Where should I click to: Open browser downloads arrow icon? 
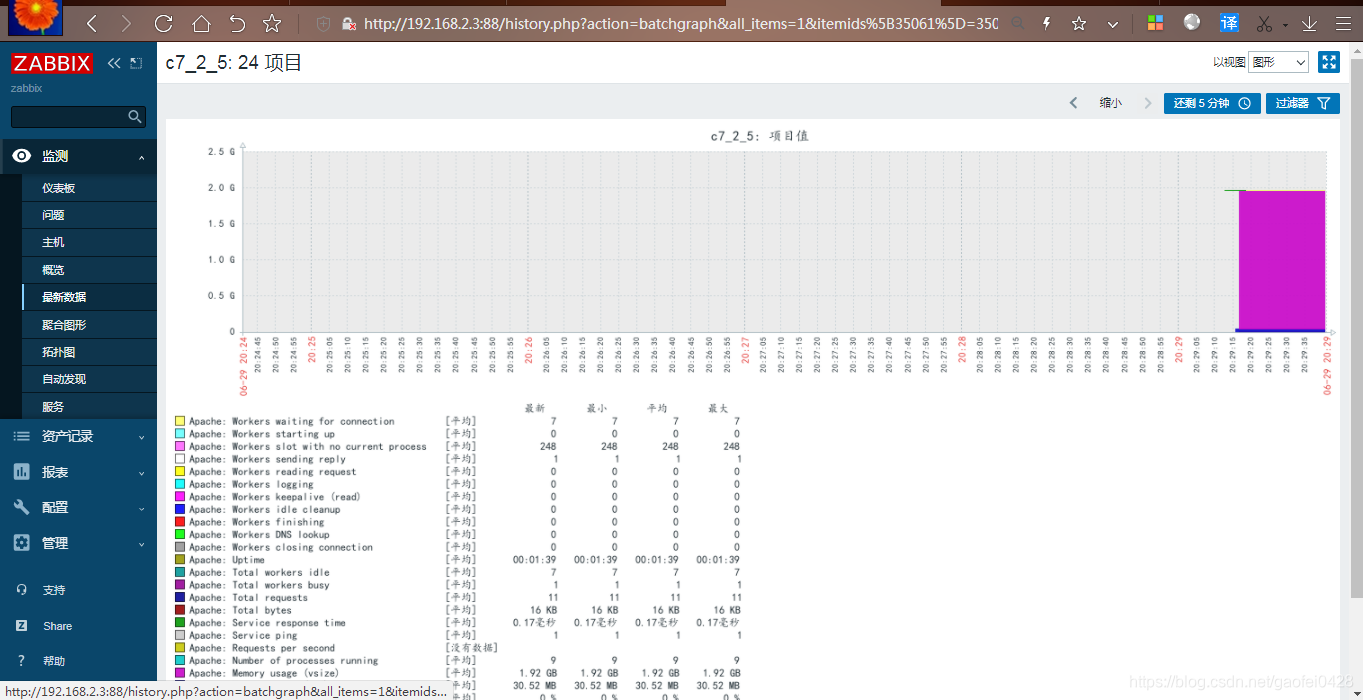point(1309,23)
